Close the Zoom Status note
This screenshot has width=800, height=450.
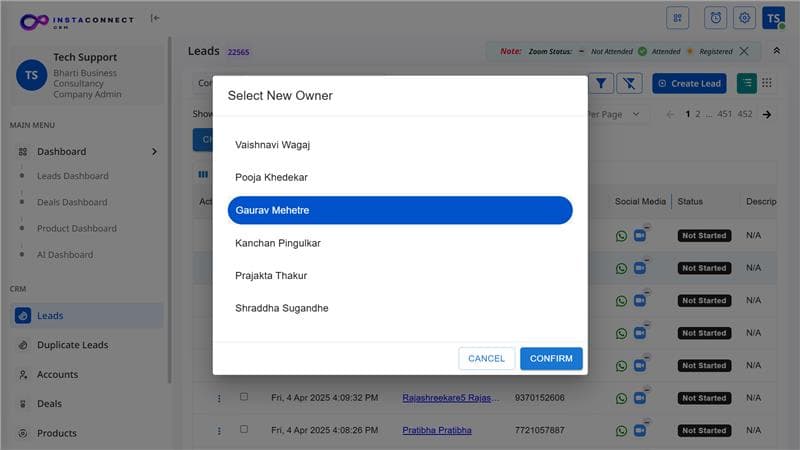pos(744,51)
